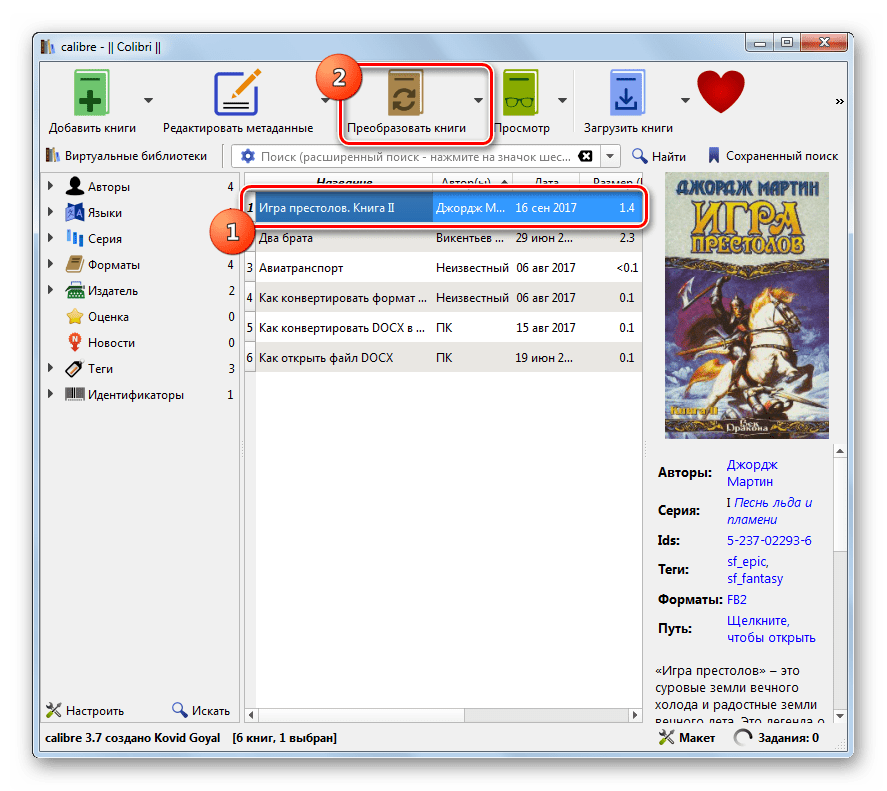Open Сохраненный поиск saved searches

pos(773,156)
